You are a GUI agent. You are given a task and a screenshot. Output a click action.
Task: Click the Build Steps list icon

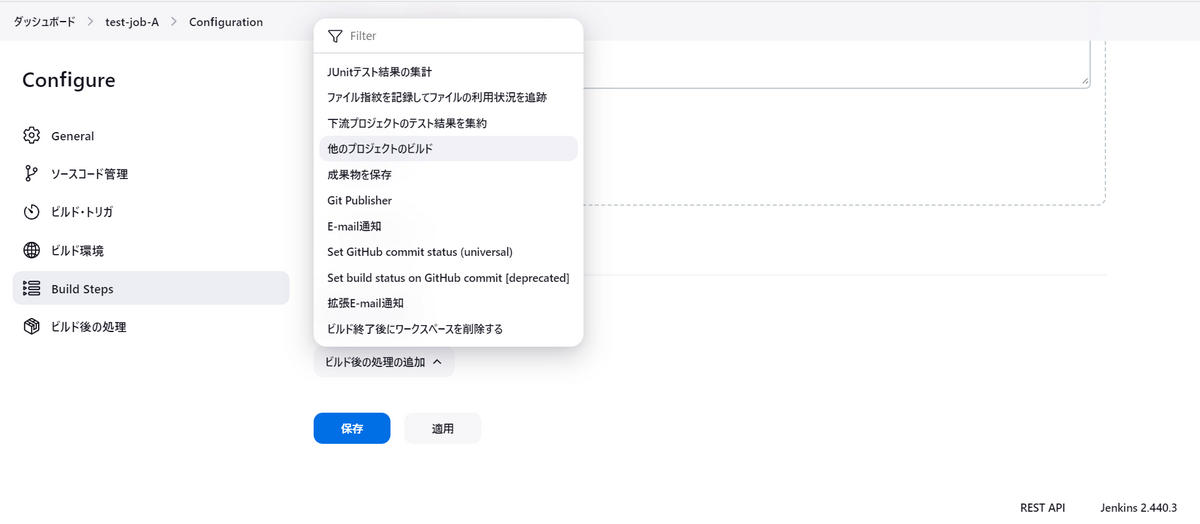point(31,288)
